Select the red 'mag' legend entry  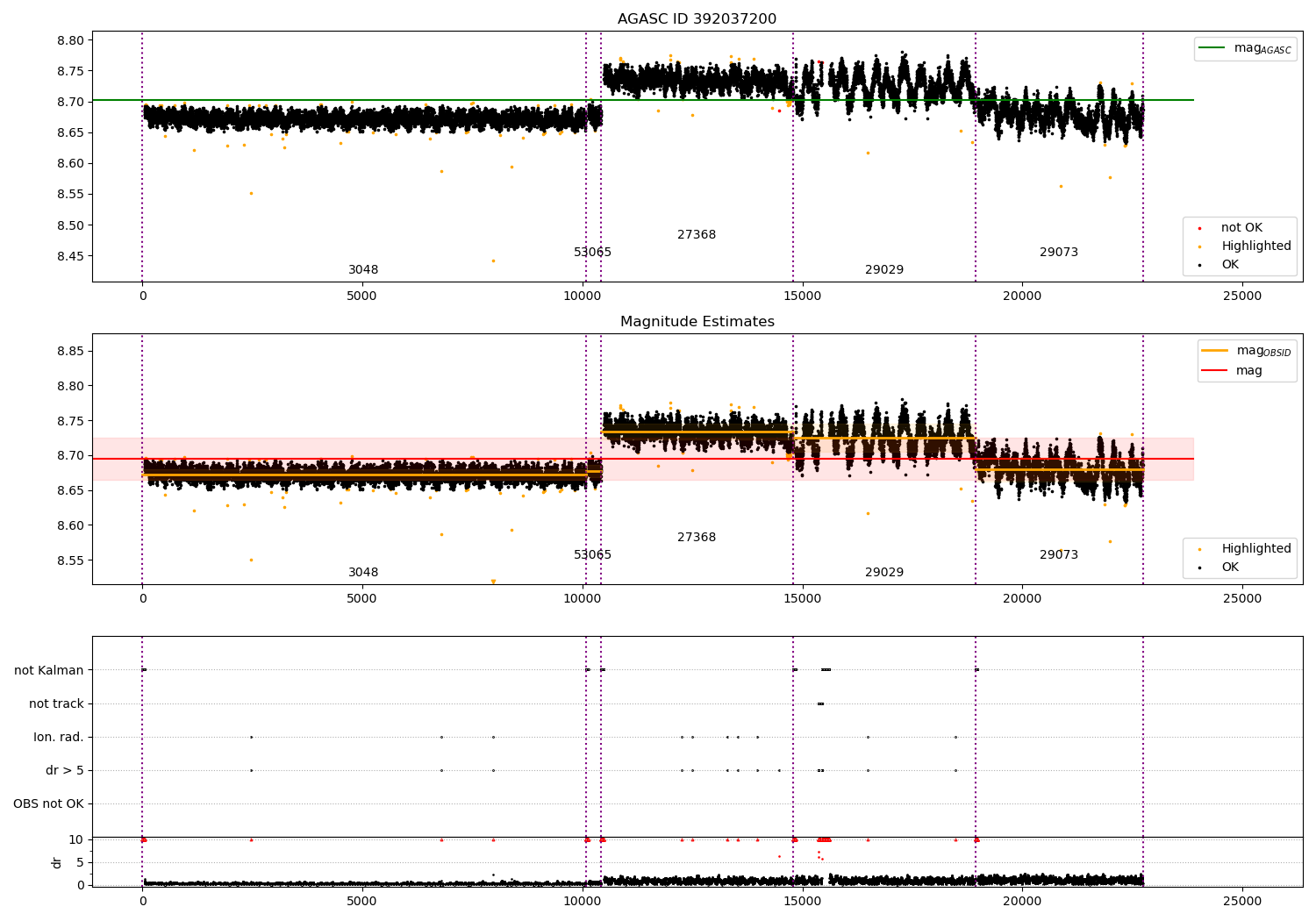pyautogui.click(x=1233, y=371)
